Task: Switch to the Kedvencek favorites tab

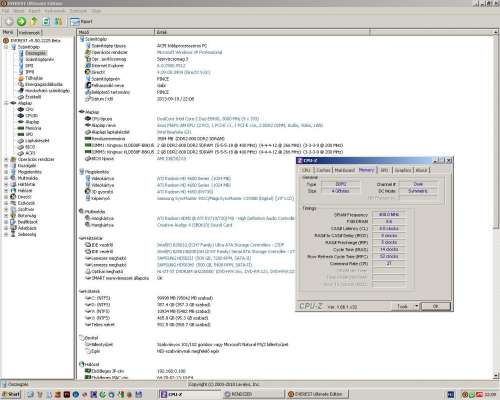Action: pyautogui.click(x=29, y=33)
